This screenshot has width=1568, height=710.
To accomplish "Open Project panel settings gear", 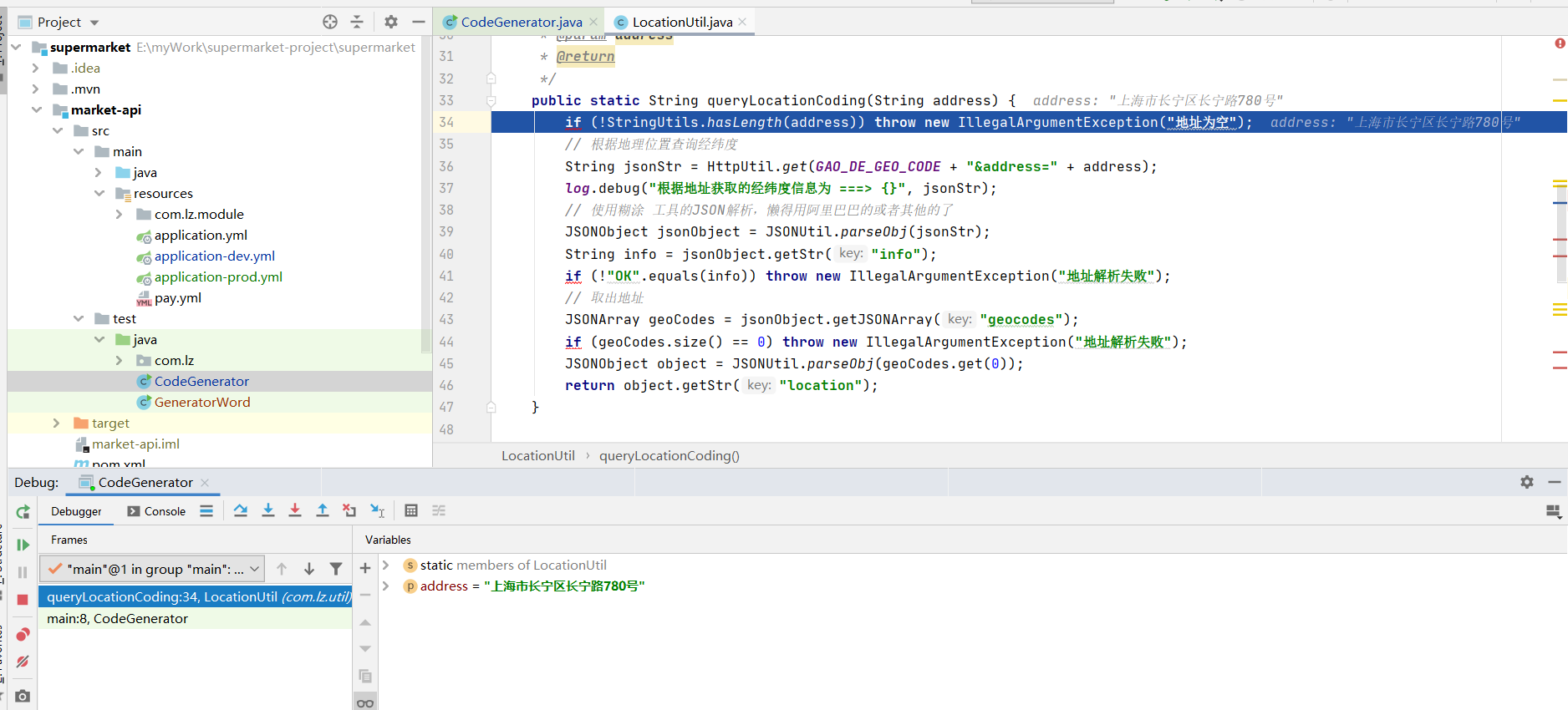I will [x=391, y=22].
